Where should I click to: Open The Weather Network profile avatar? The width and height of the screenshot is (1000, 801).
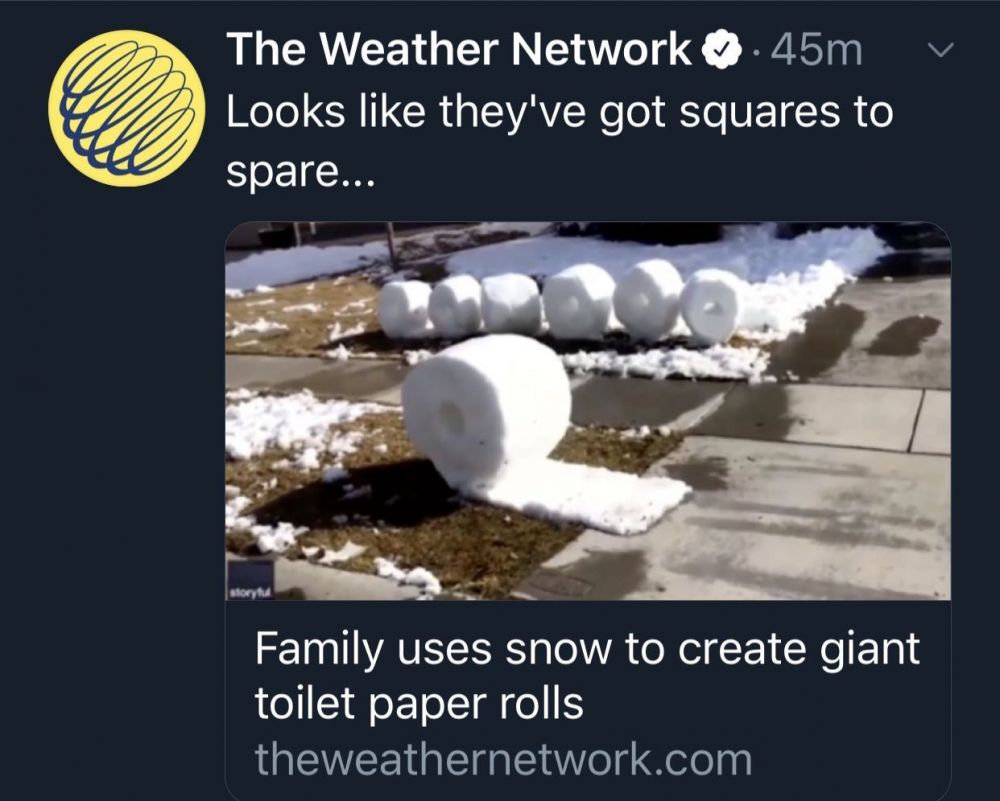coord(126,108)
